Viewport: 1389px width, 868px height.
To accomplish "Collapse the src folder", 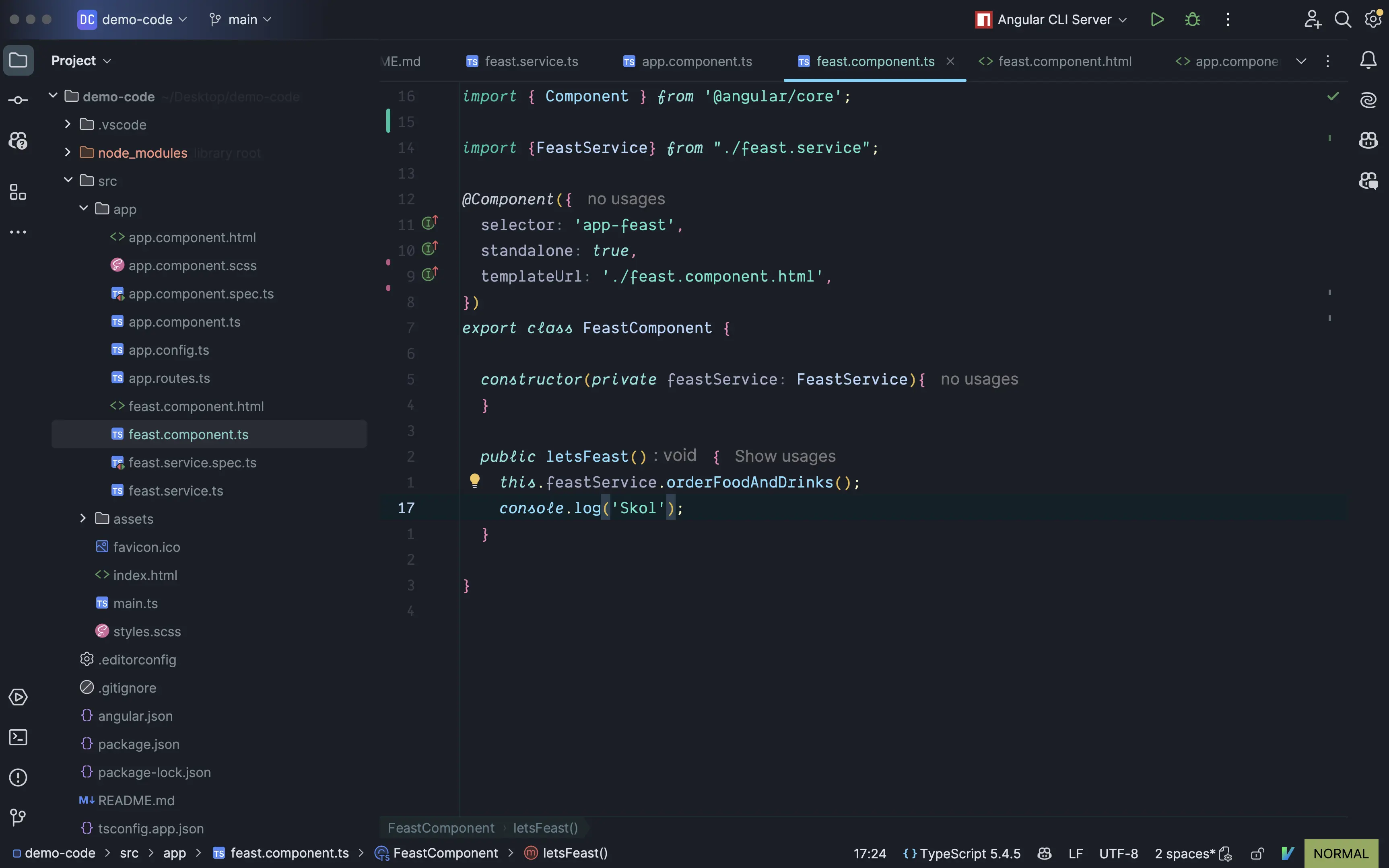I will click(x=68, y=180).
